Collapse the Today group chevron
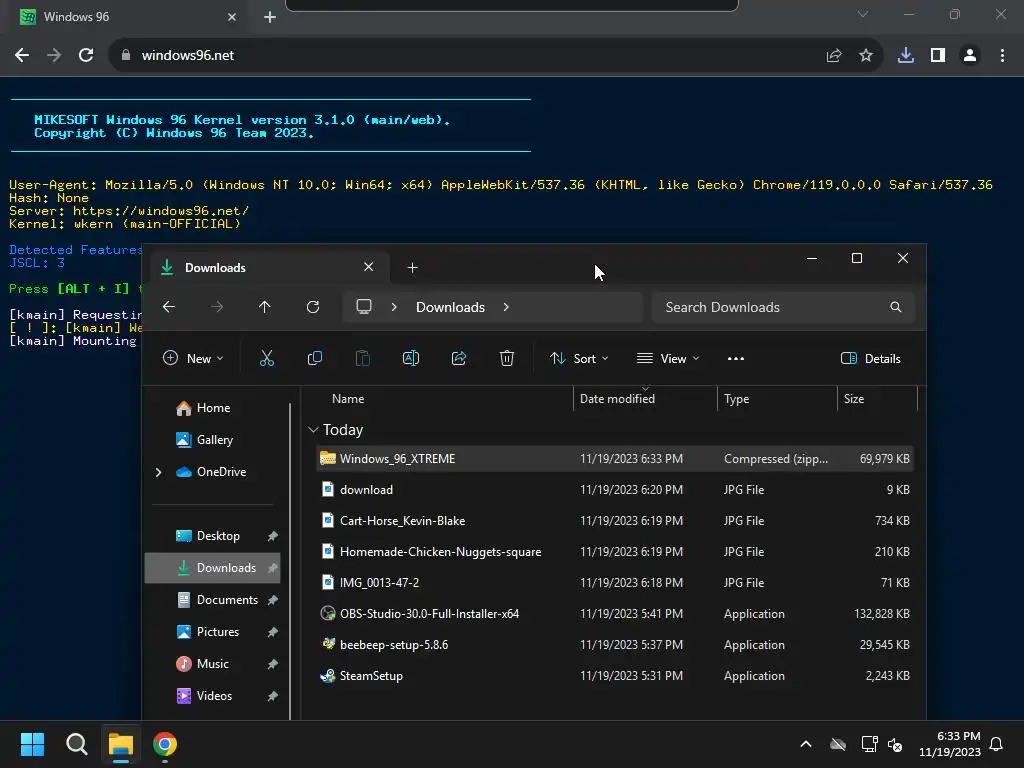This screenshot has height=768, width=1024. tap(313, 430)
